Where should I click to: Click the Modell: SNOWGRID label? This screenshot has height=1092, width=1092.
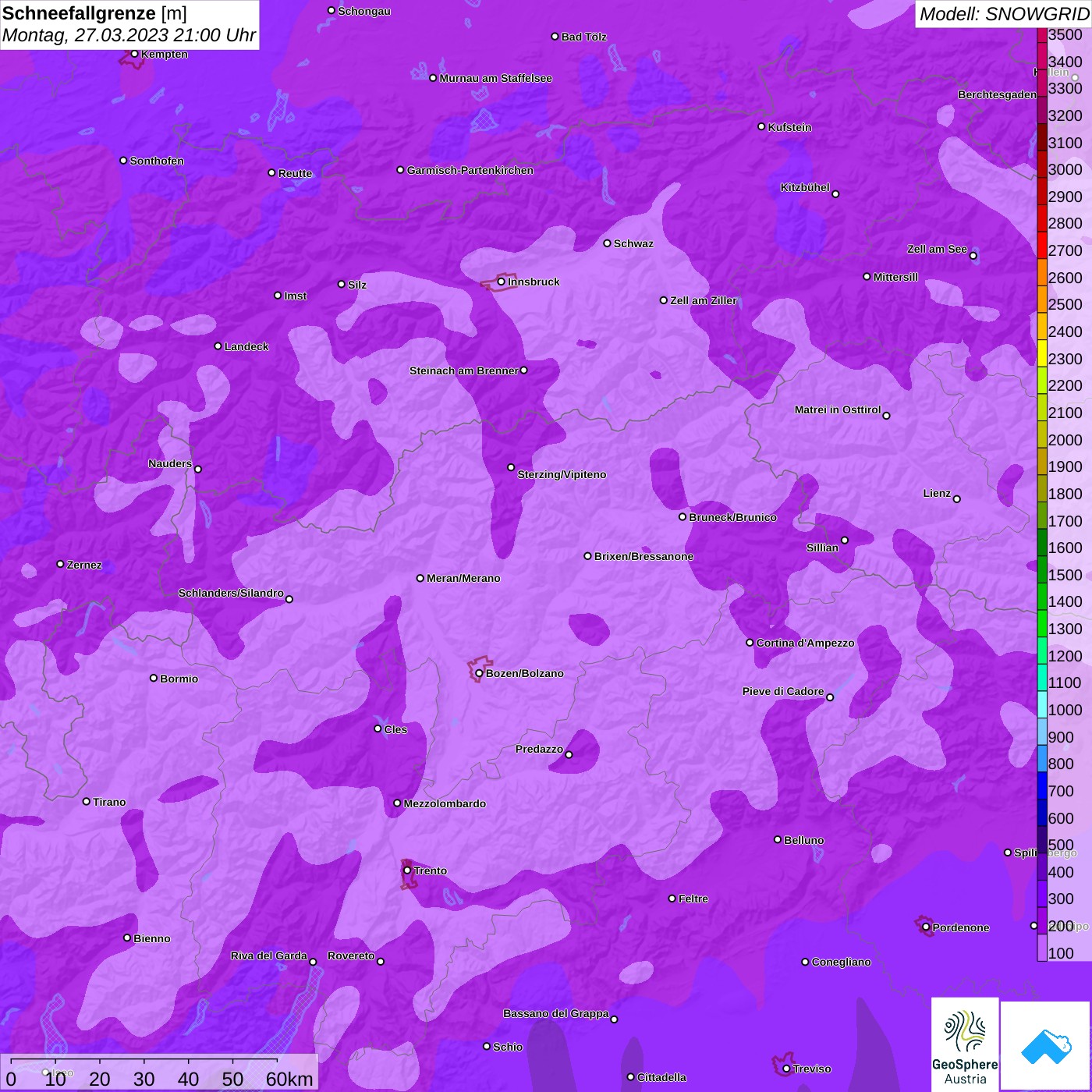(1003, 14)
